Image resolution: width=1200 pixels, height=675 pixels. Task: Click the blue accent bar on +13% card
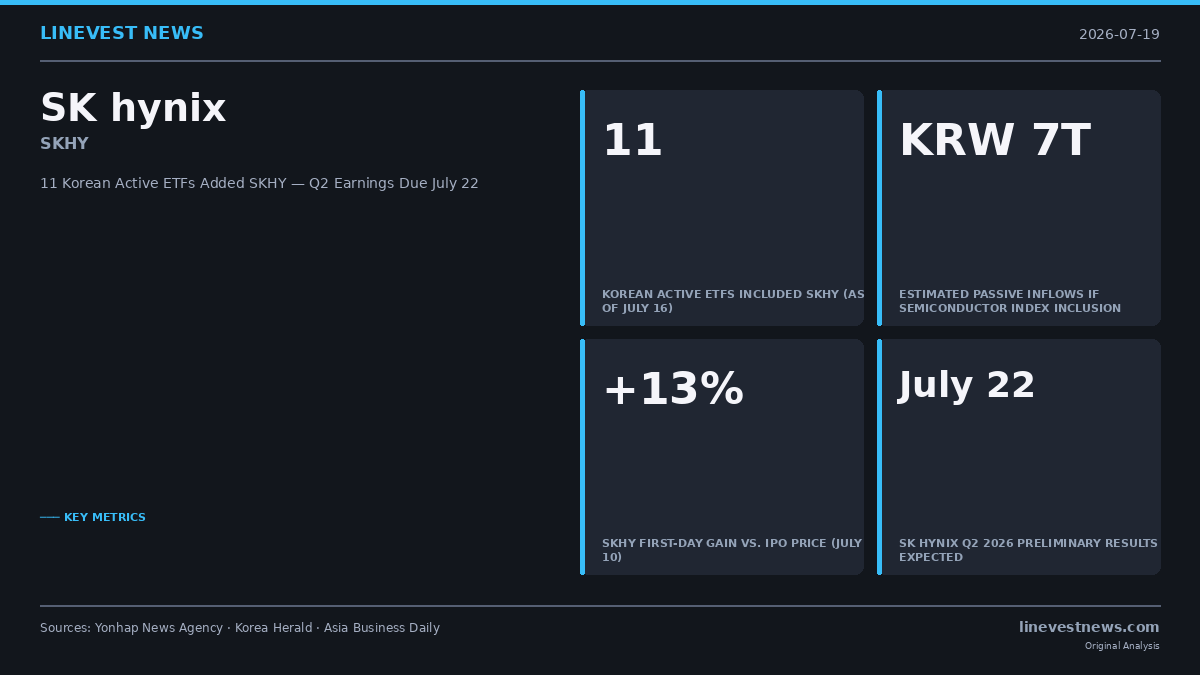(x=582, y=457)
